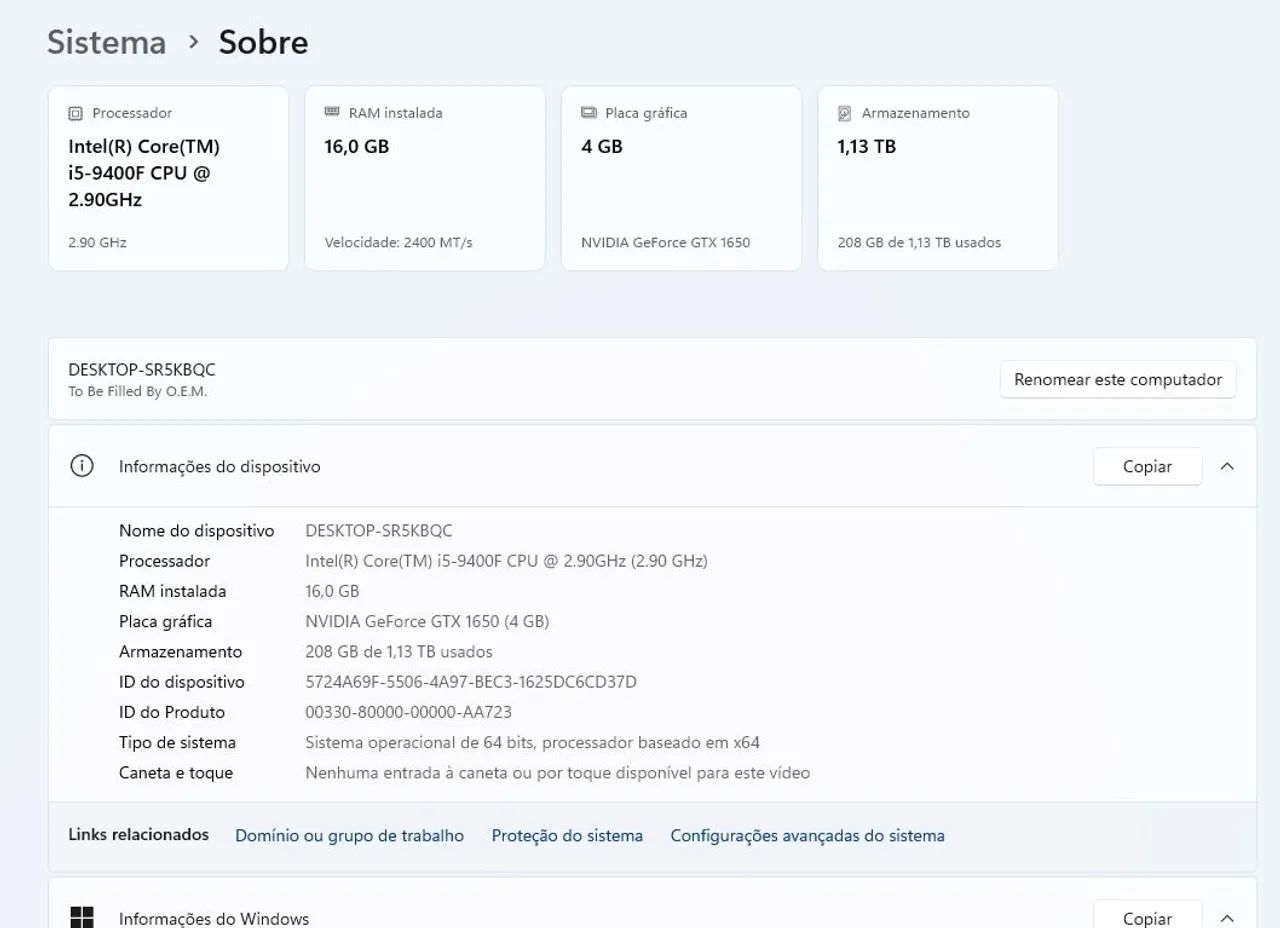Screen dimensions: 1280x928
Task: Collapse the Informações do dispositivo section
Action: [x=1227, y=466]
